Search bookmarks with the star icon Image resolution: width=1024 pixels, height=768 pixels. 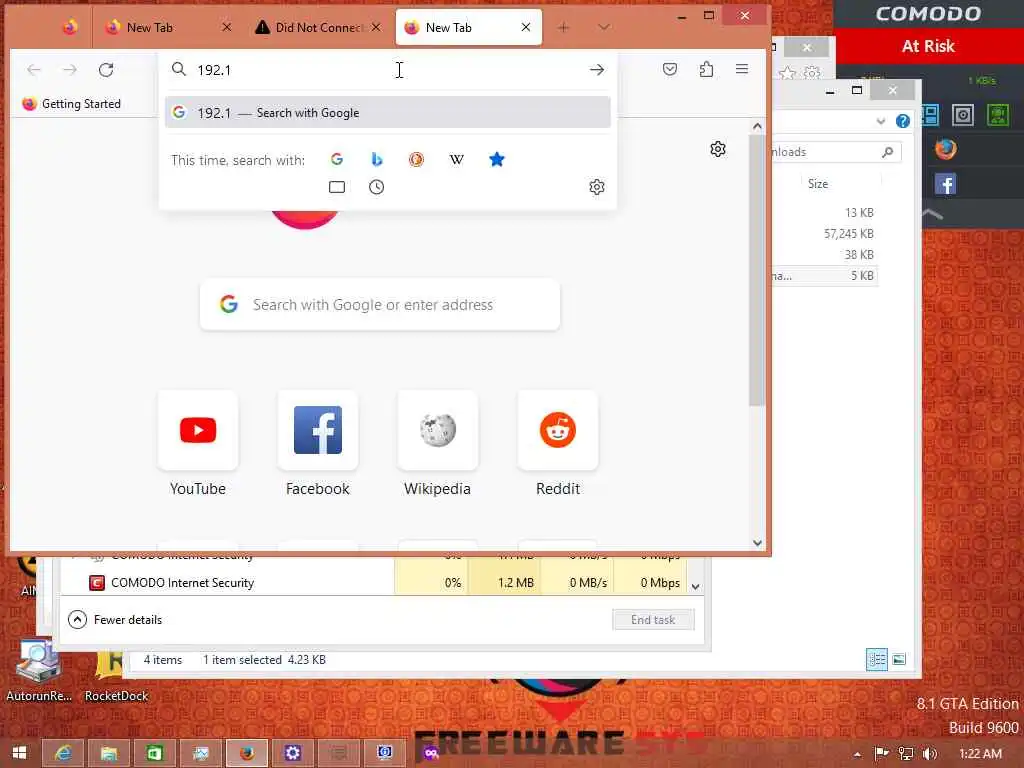point(496,159)
